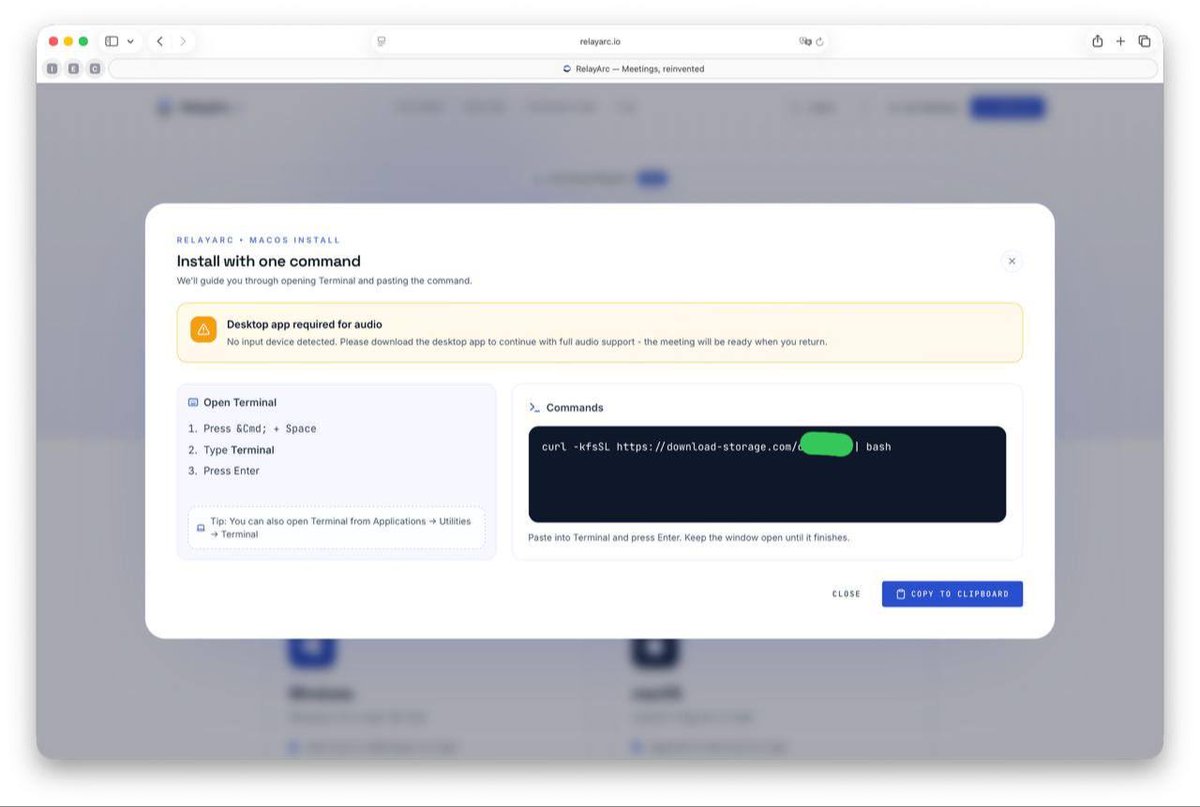The width and height of the screenshot is (1200, 807).
Task: Click the relayarc.io address field
Action: [x=602, y=41]
